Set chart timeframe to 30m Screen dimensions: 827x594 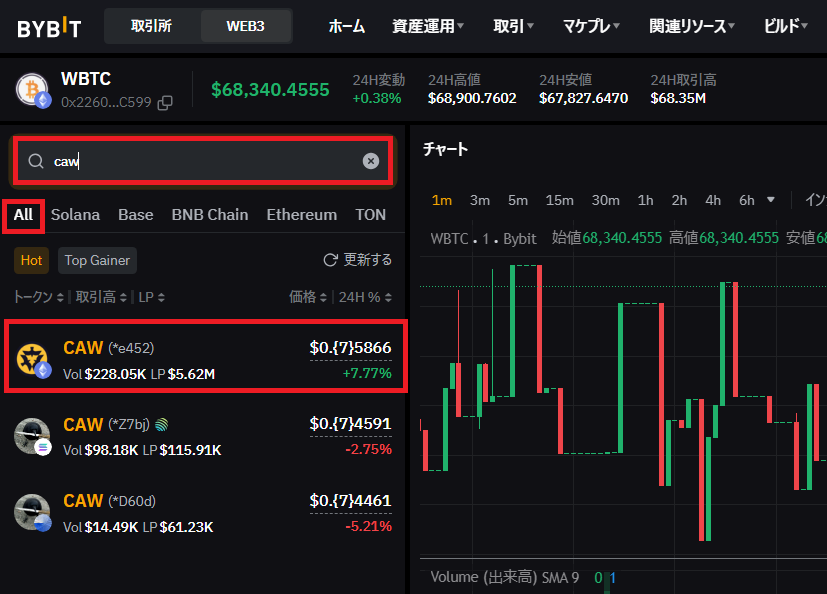605,200
